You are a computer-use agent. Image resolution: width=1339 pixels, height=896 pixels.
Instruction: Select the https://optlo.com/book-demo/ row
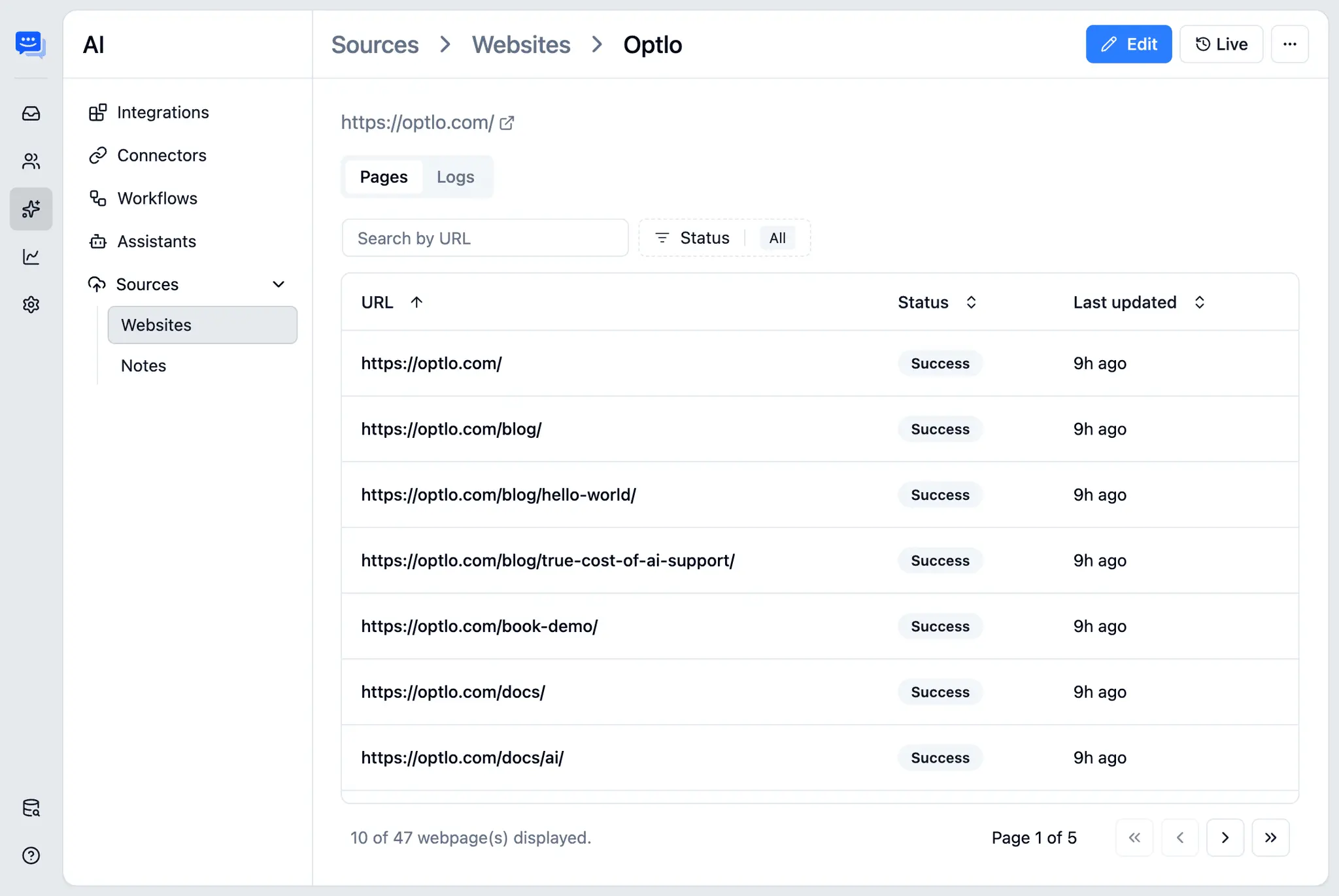(x=819, y=626)
